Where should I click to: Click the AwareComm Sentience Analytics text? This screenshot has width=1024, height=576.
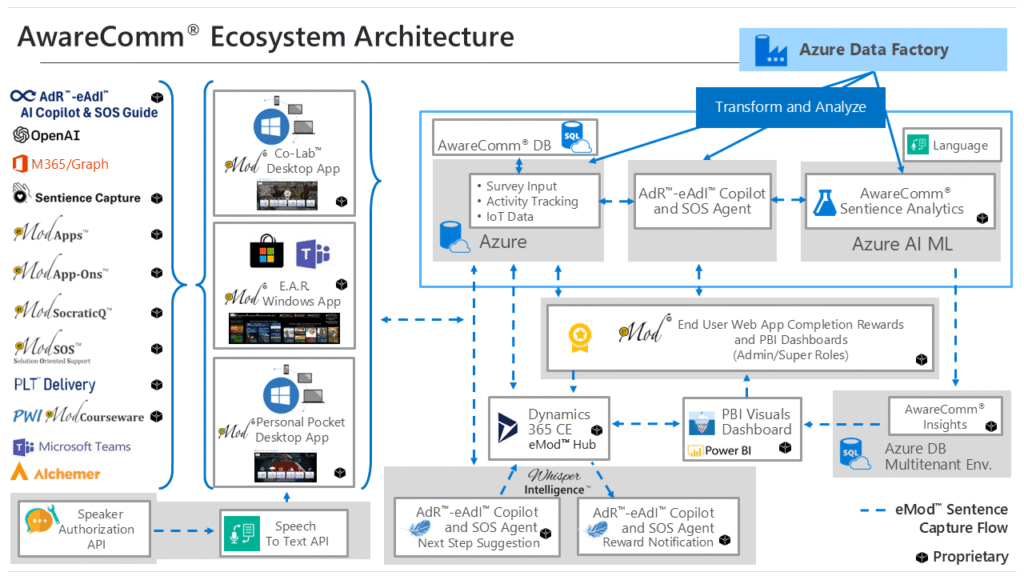[x=902, y=201]
